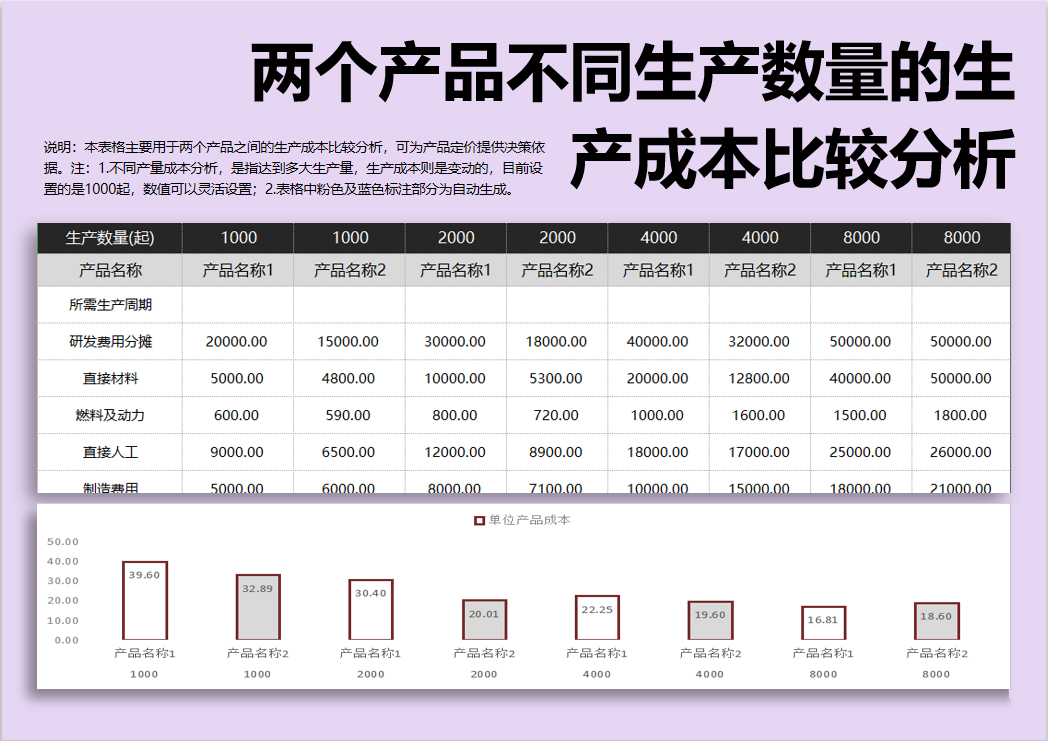Select the 生产数量(起) header cell

coord(110,238)
